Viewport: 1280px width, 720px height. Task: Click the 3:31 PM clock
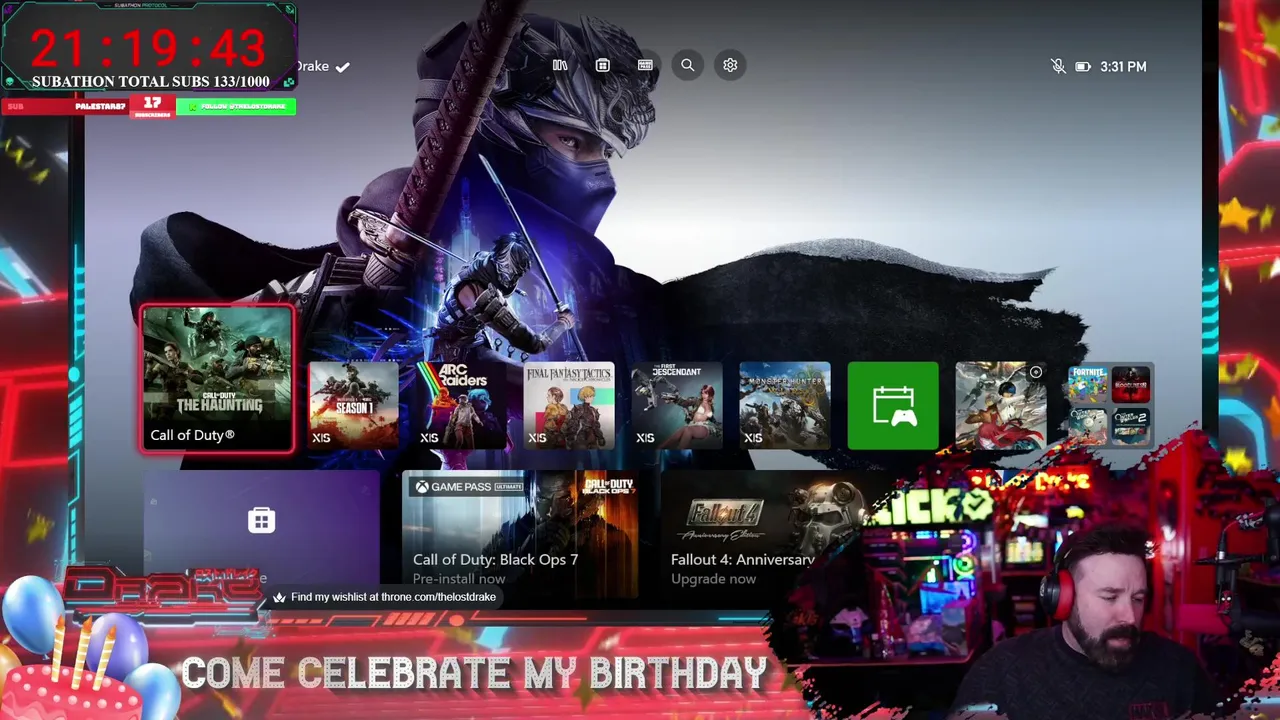(1123, 66)
